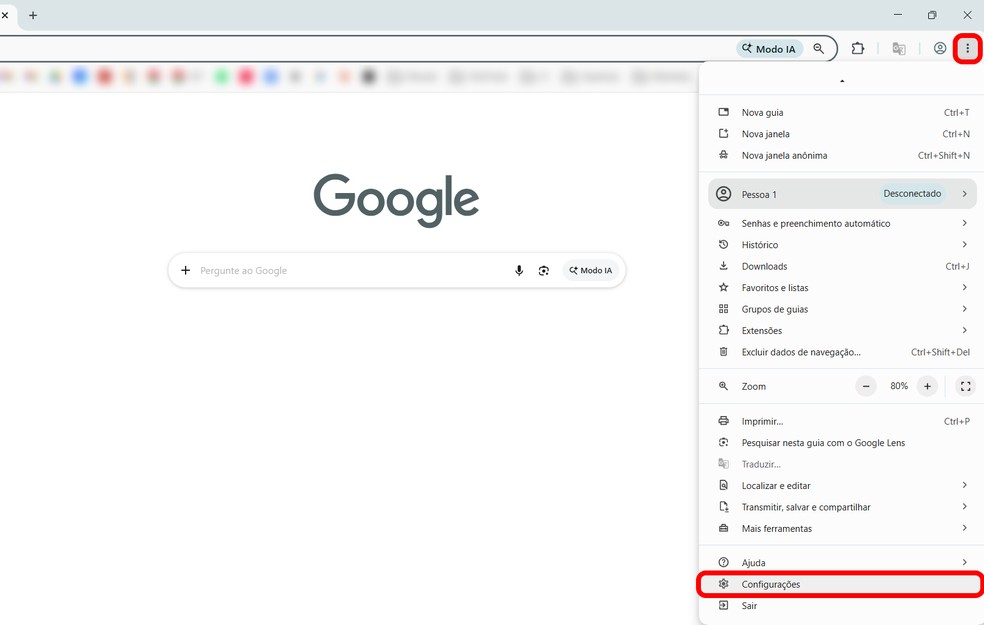Expand Pessoa 1 submenu chevron
The width and height of the screenshot is (984, 625).
(x=965, y=194)
